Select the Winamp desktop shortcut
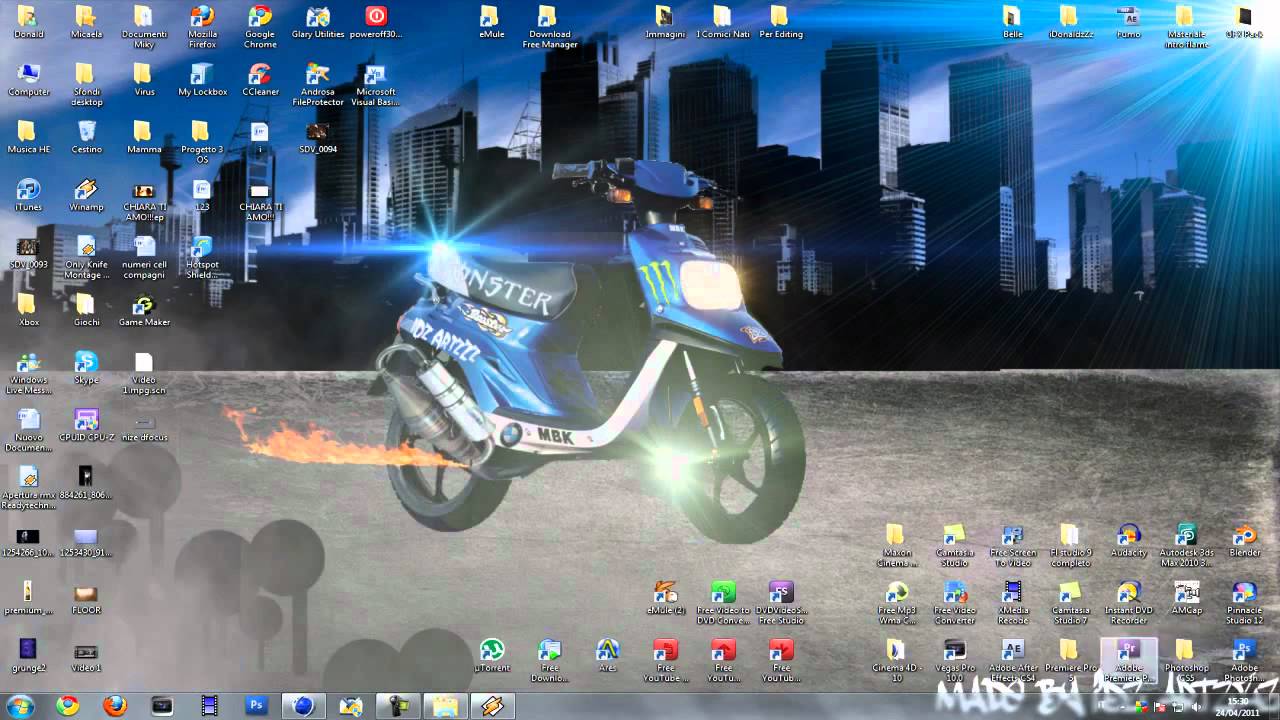Screen dimensions: 1280x720 [x=86, y=195]
